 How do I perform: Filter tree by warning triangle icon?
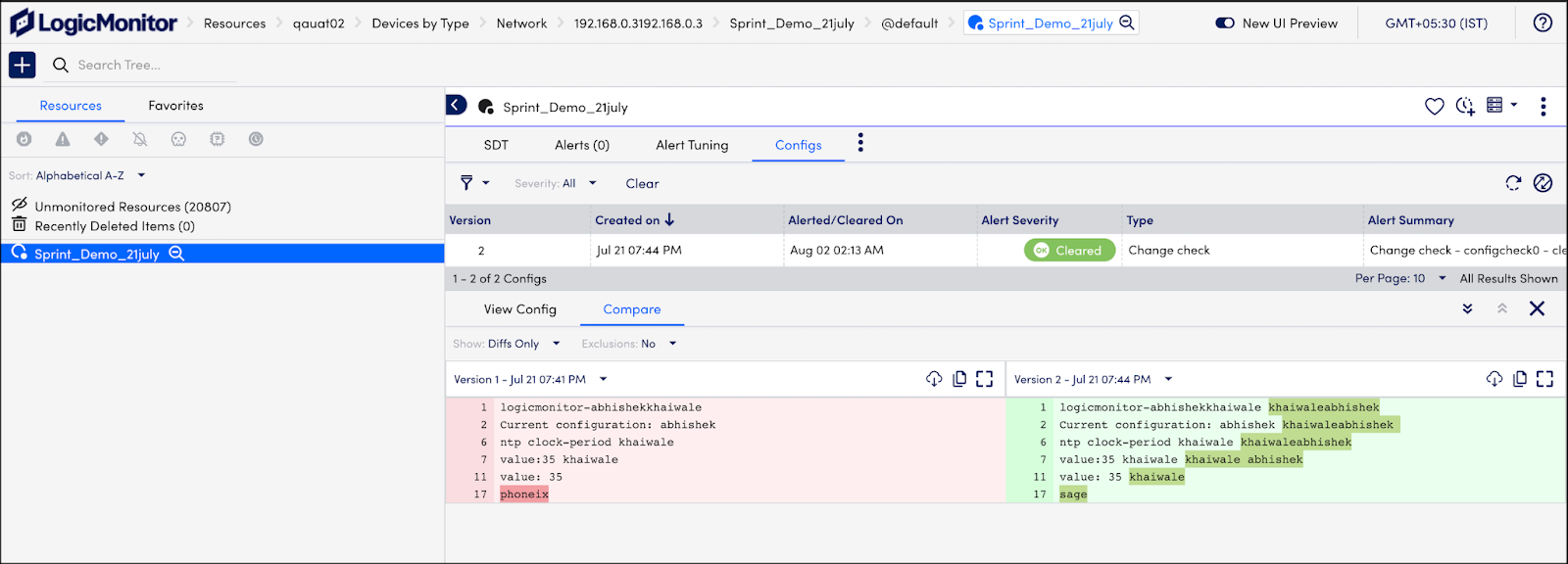coord(63,139)
